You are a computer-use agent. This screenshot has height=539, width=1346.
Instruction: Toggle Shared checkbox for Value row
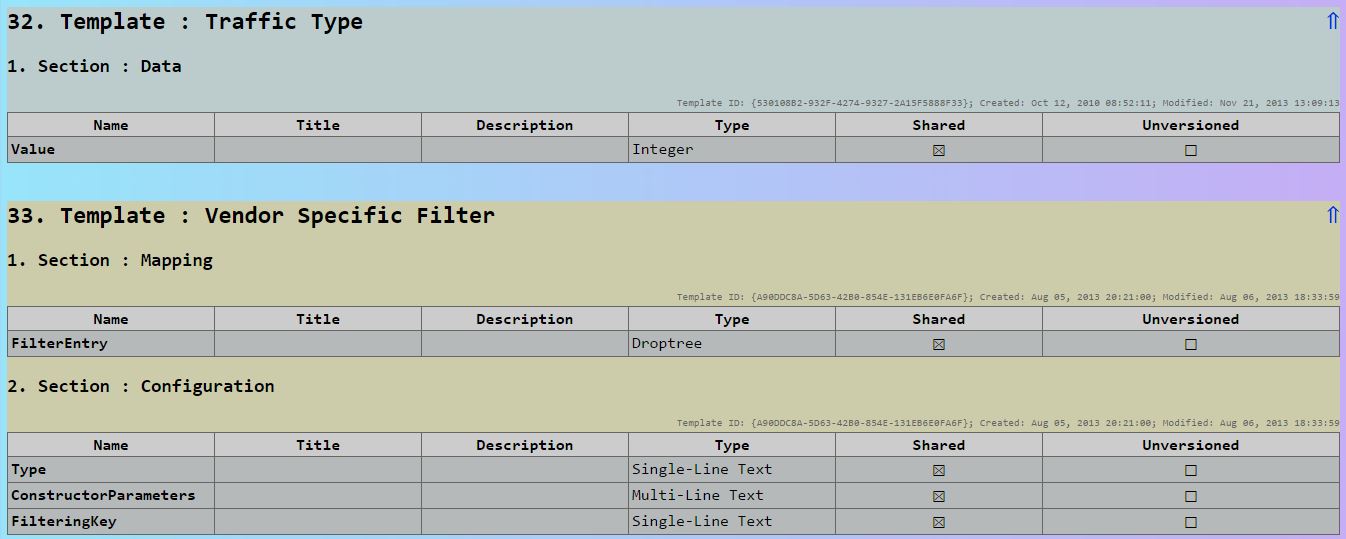[938, 150]
